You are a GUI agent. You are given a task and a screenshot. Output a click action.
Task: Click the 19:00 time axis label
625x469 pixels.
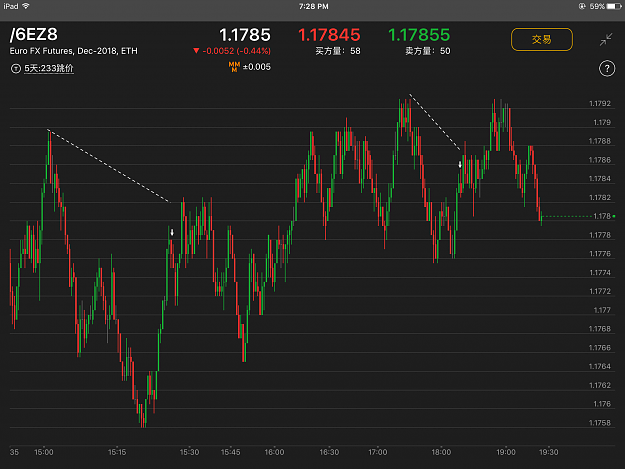tap(505, 452)
